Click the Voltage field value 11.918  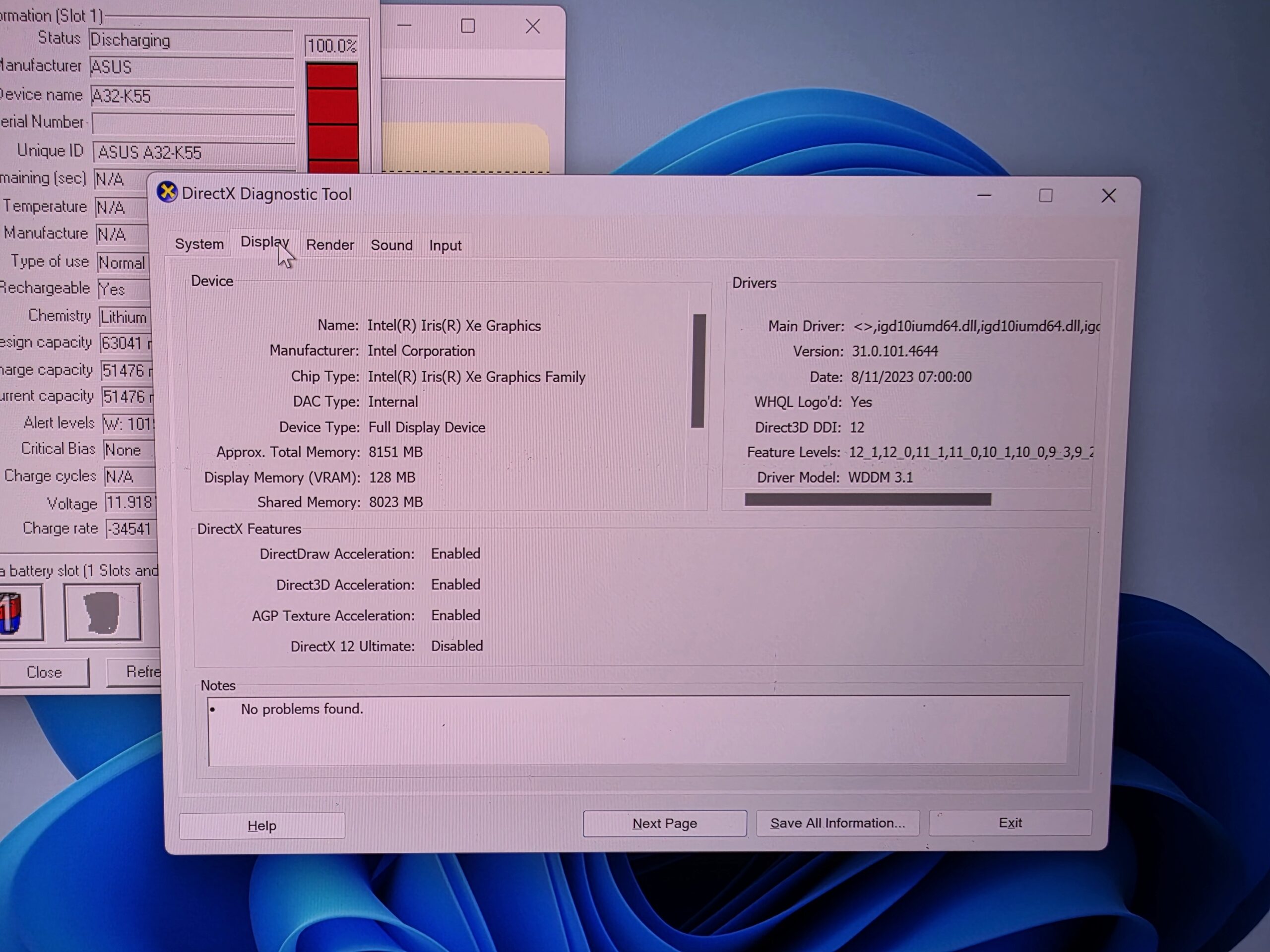tap(130, 503)
